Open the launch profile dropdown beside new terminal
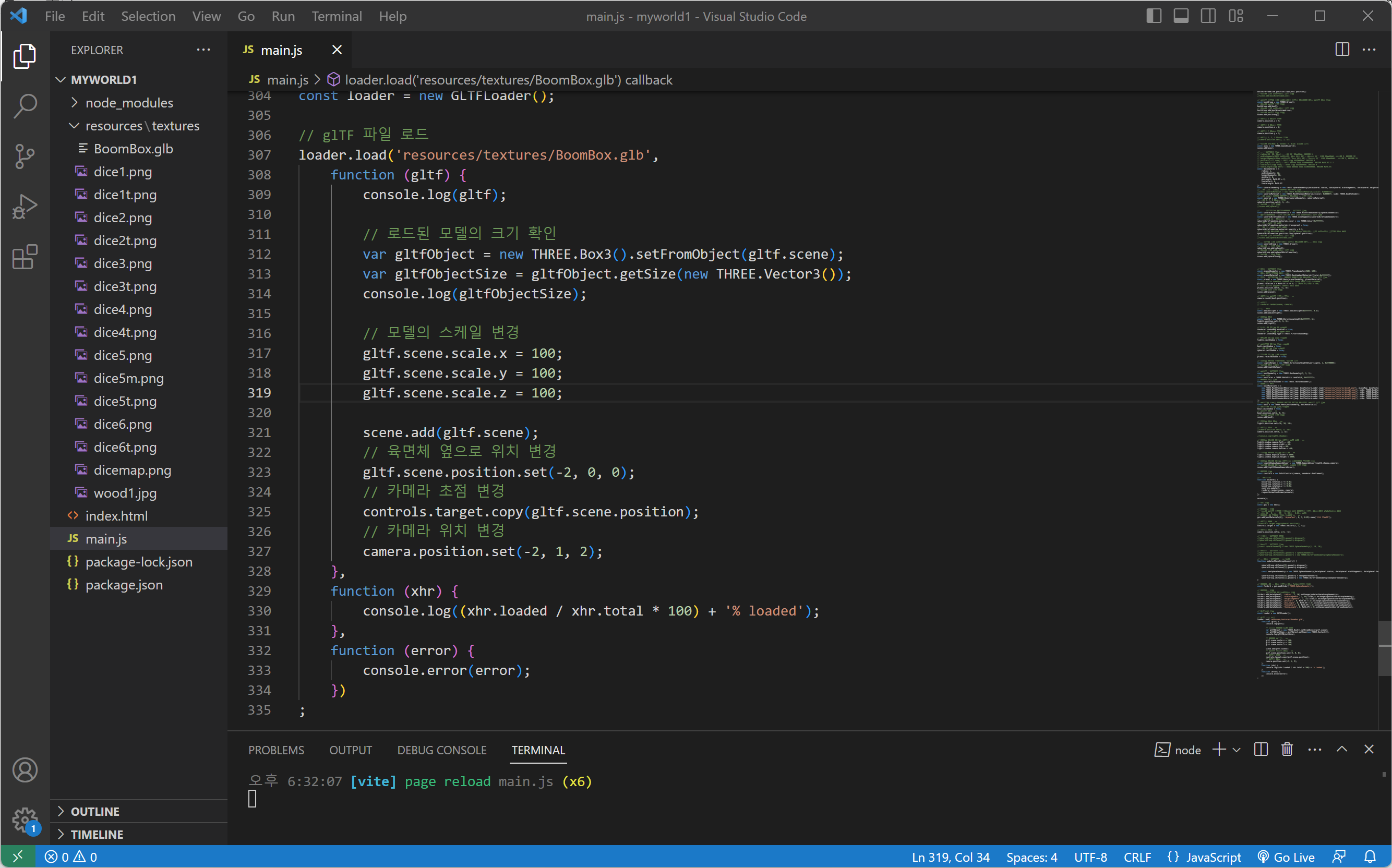The height and width of the screenshot is (868, 1392). 1237,750
